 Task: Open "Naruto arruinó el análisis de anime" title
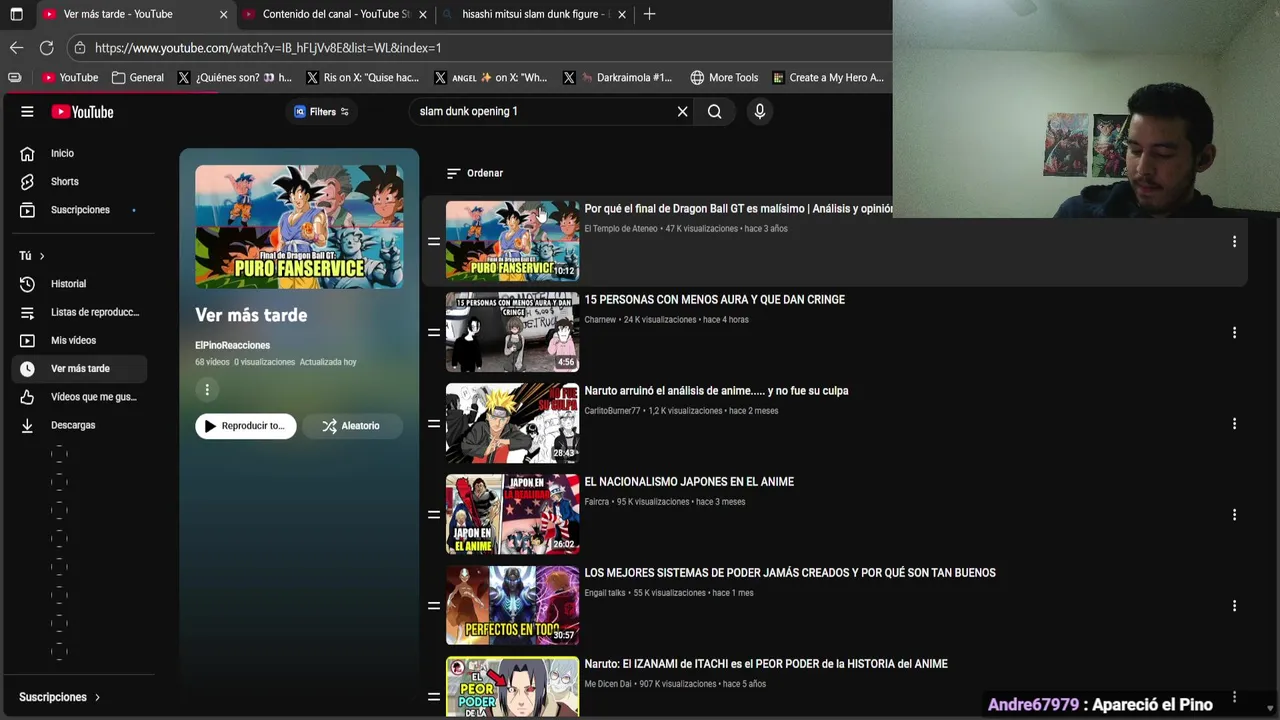click(716, 391)
